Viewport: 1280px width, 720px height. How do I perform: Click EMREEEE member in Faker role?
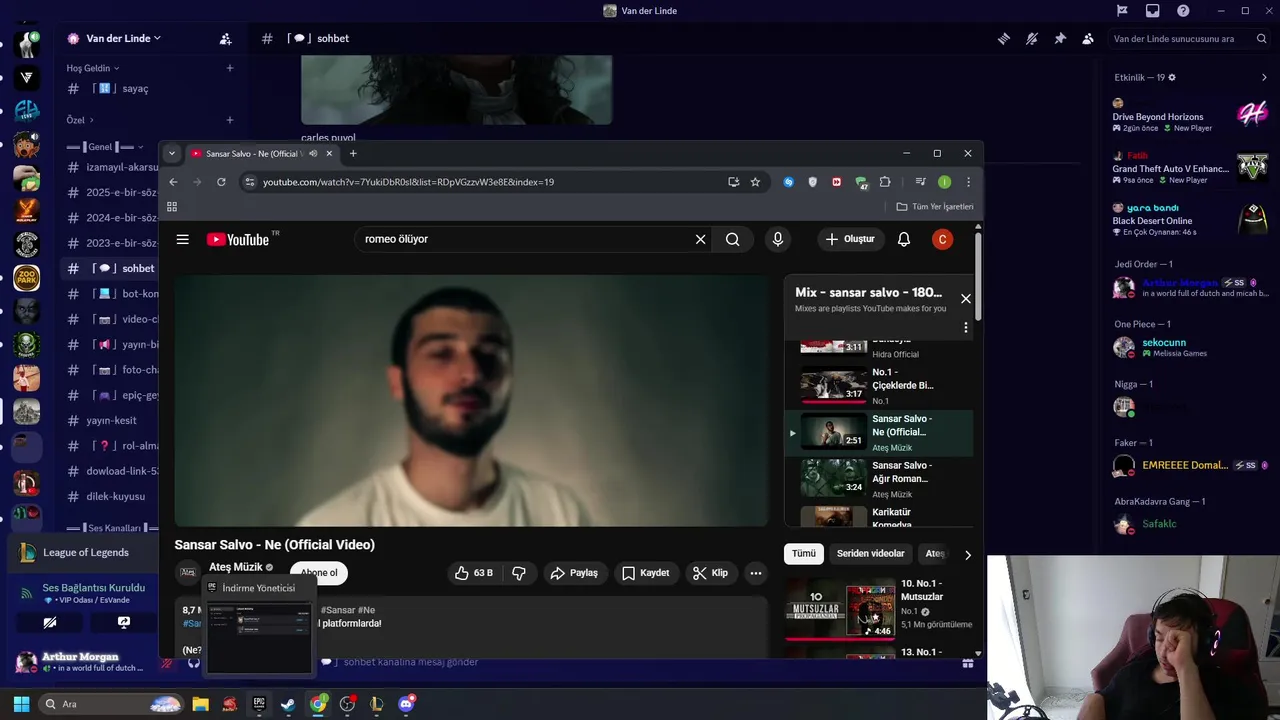tap(1190, 465)
